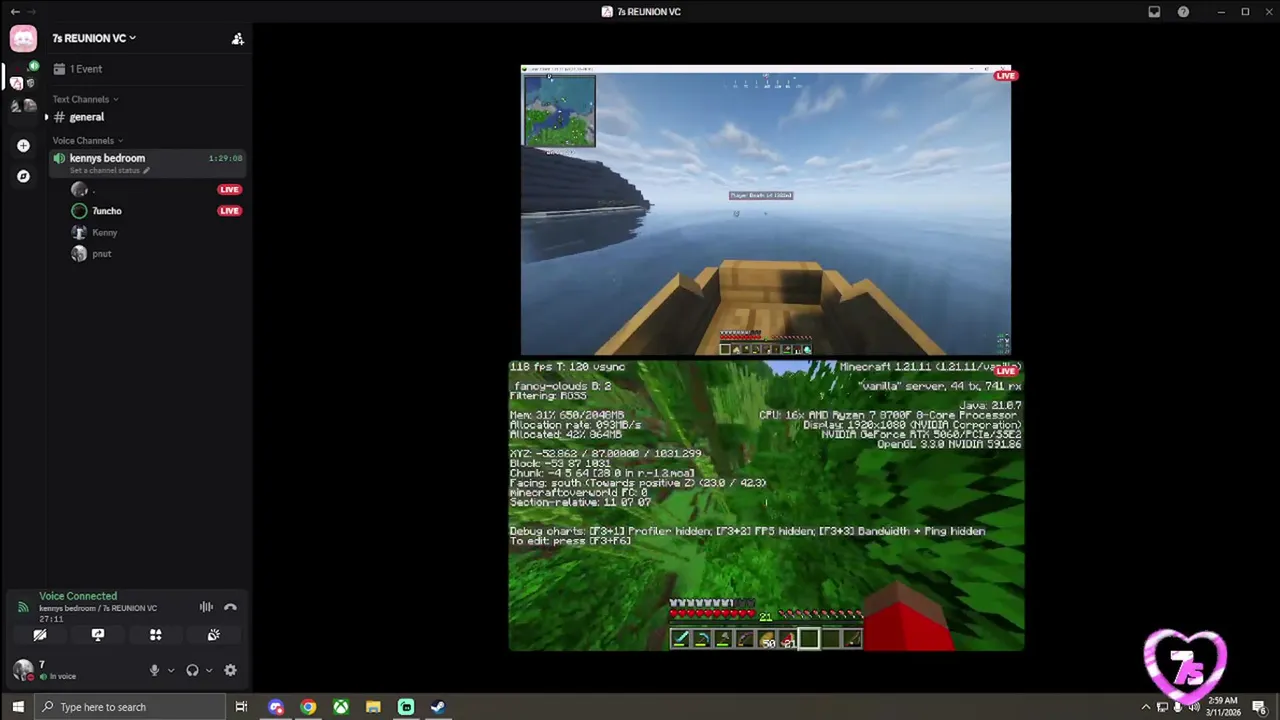Open File Explorer from the taskbar

point(373,707)
